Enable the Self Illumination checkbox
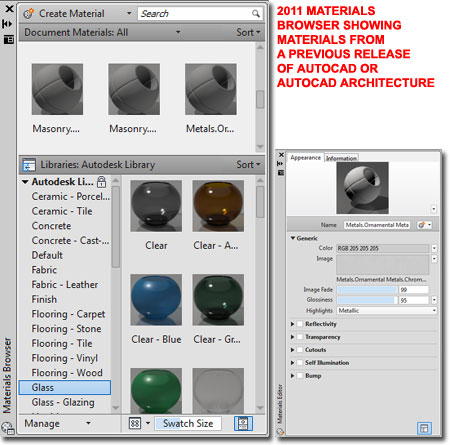The height and width of the screenshot is (445, 450). click(300, 363)
